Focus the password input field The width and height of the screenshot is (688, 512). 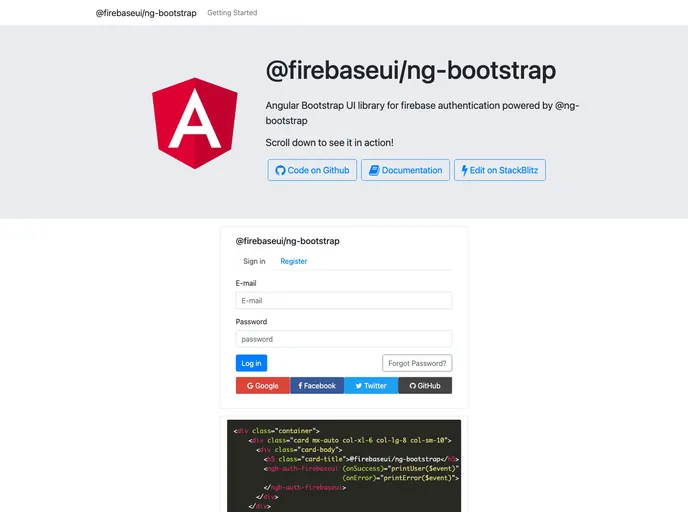point(344,339)
